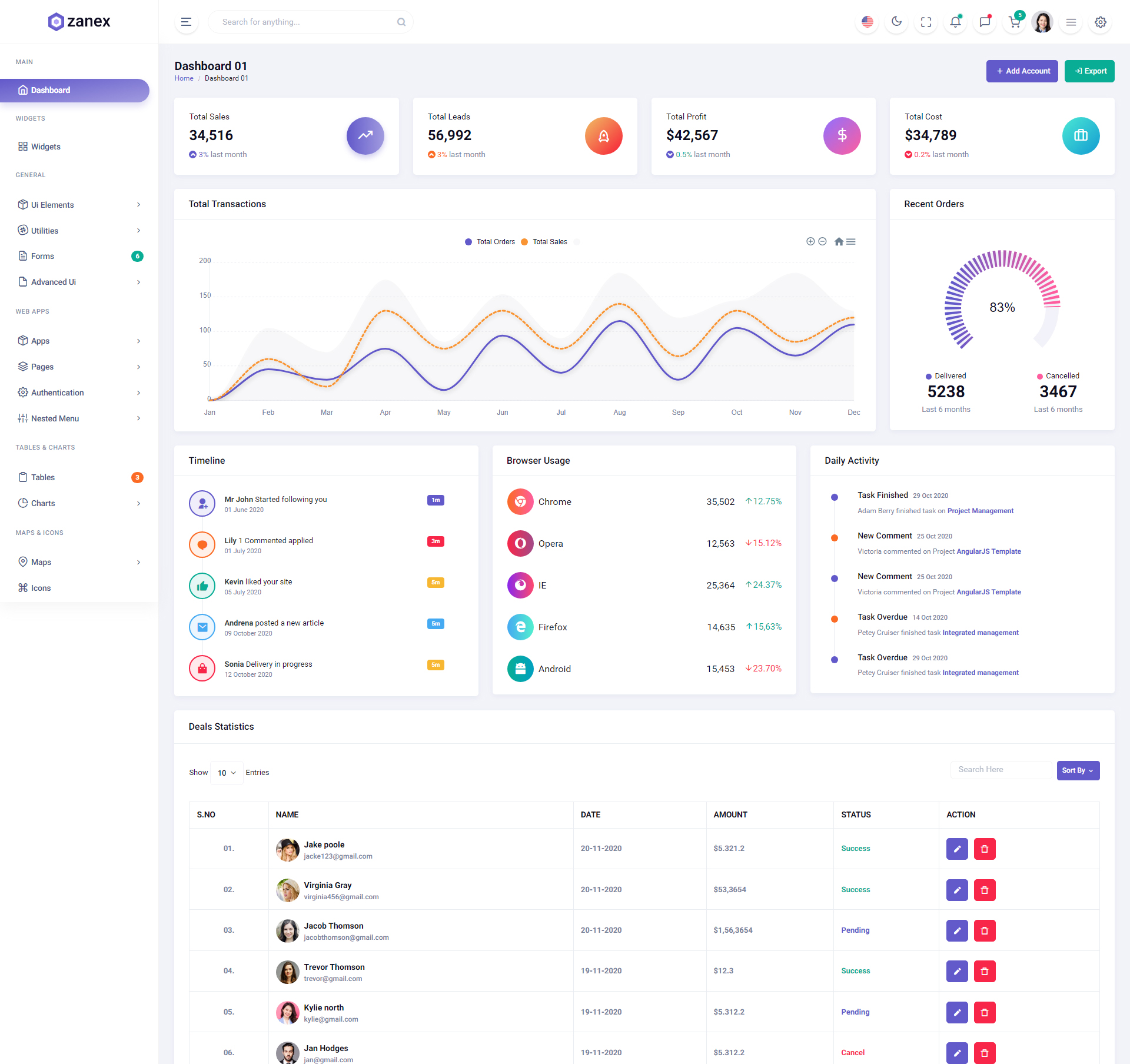Open the Widgets sidebar item
The height and width of the screenshot is (1064, 1130).
pos(46,147)
